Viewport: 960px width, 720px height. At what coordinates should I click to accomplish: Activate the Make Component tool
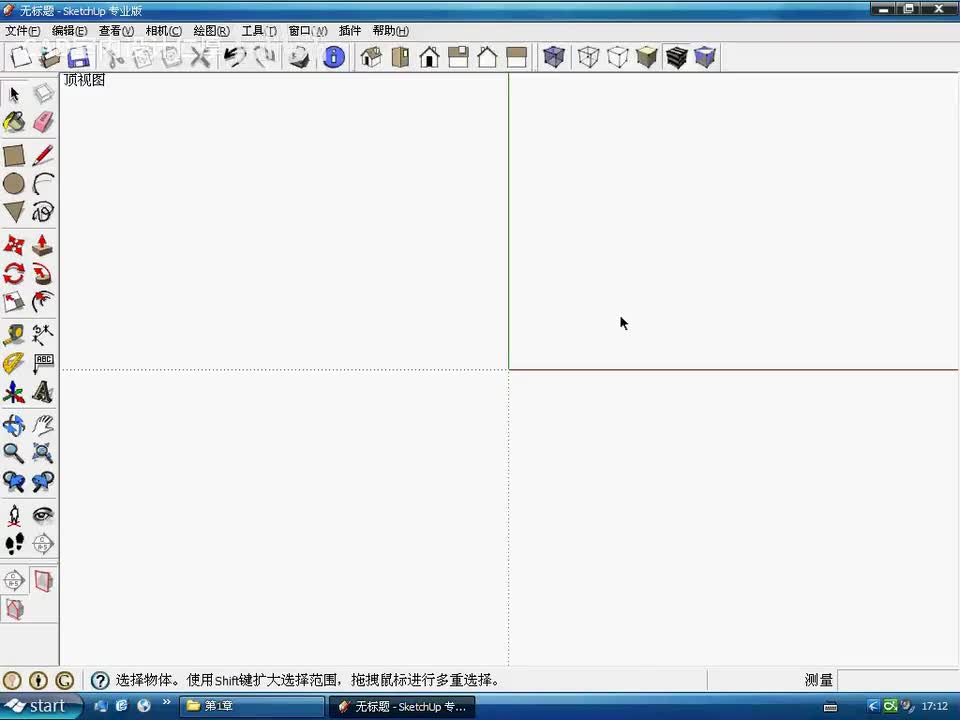tap(43, 94)
